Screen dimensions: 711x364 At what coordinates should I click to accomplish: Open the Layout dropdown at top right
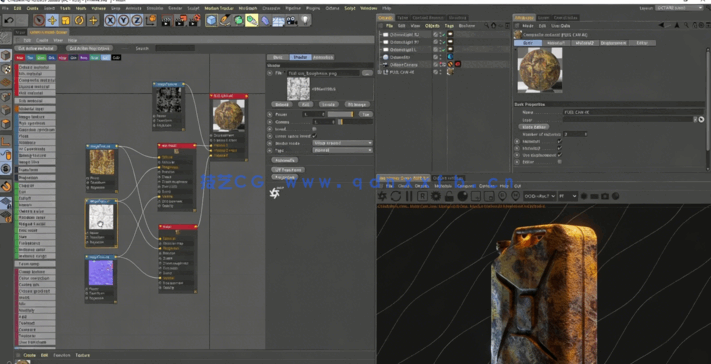coord(680,8)
